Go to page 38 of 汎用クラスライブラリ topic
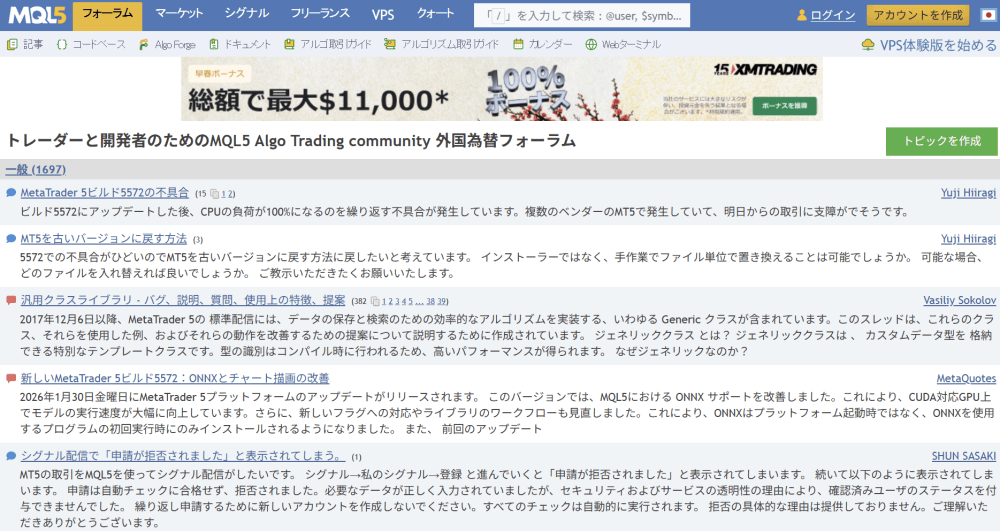Image resolution: width=1000 pixels, height=531 pixels. click(431, 302)
